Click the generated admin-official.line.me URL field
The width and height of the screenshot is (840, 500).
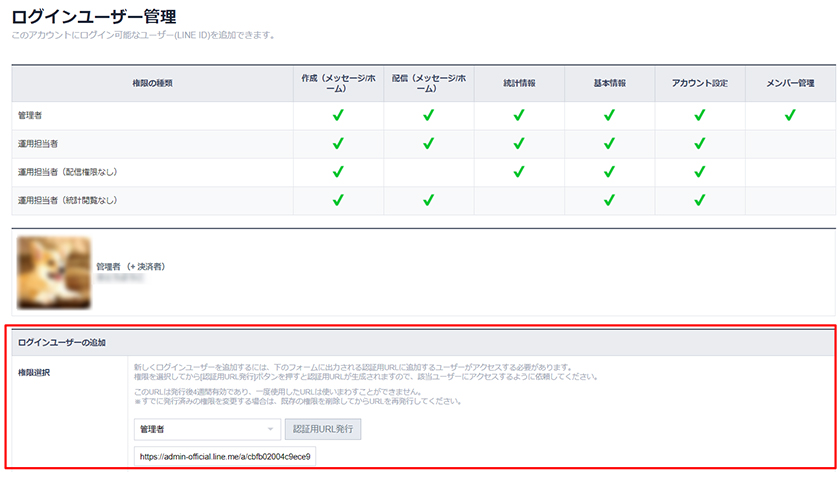point(226,457)
